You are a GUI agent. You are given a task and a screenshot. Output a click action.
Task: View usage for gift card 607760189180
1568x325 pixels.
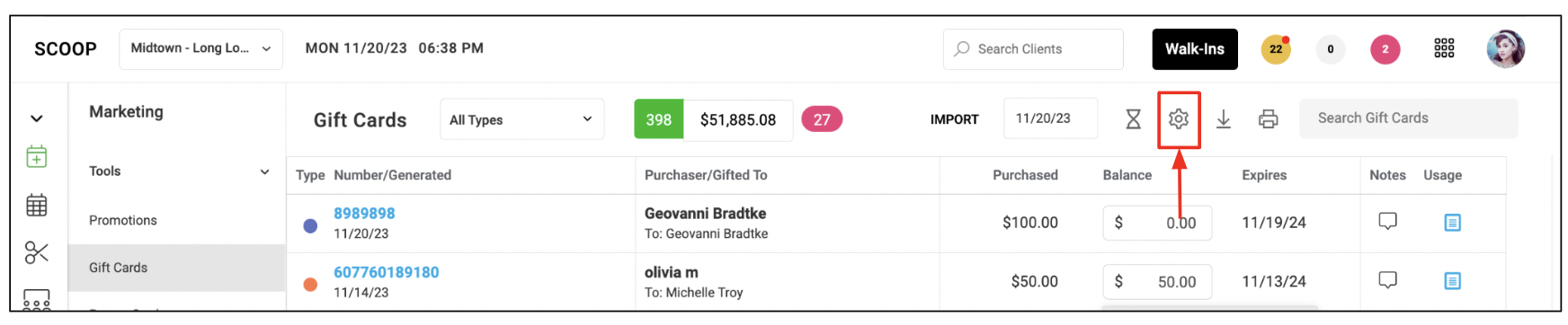pyautogui.click(x=1452, y=281)
